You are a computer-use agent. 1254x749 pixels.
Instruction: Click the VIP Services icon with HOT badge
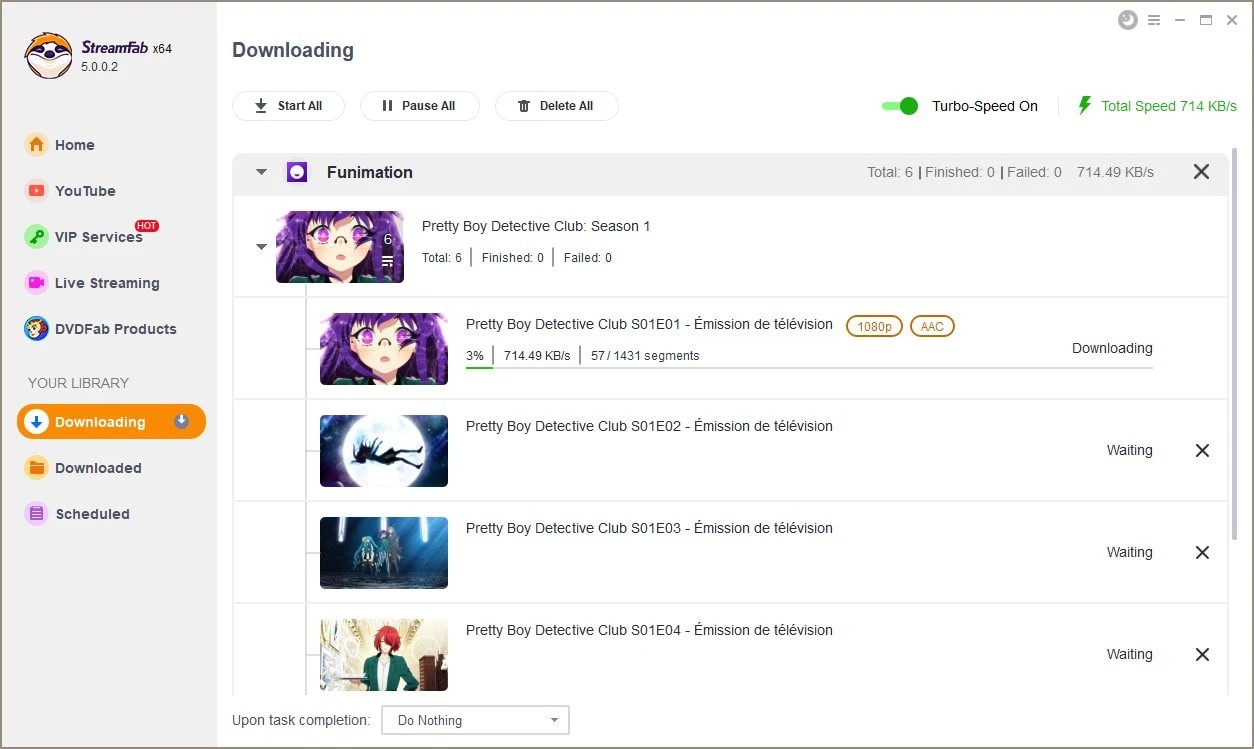[x=36, y=237]
